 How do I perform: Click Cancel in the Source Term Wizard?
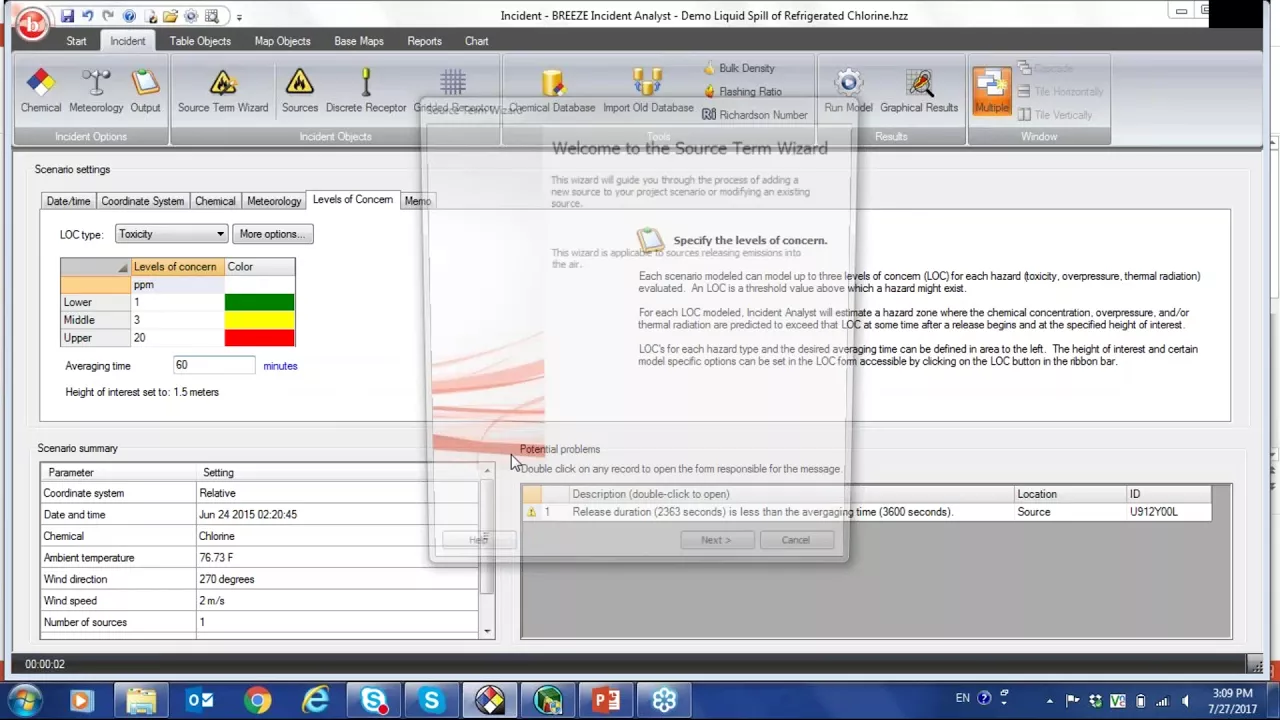[x=796, y=540]
